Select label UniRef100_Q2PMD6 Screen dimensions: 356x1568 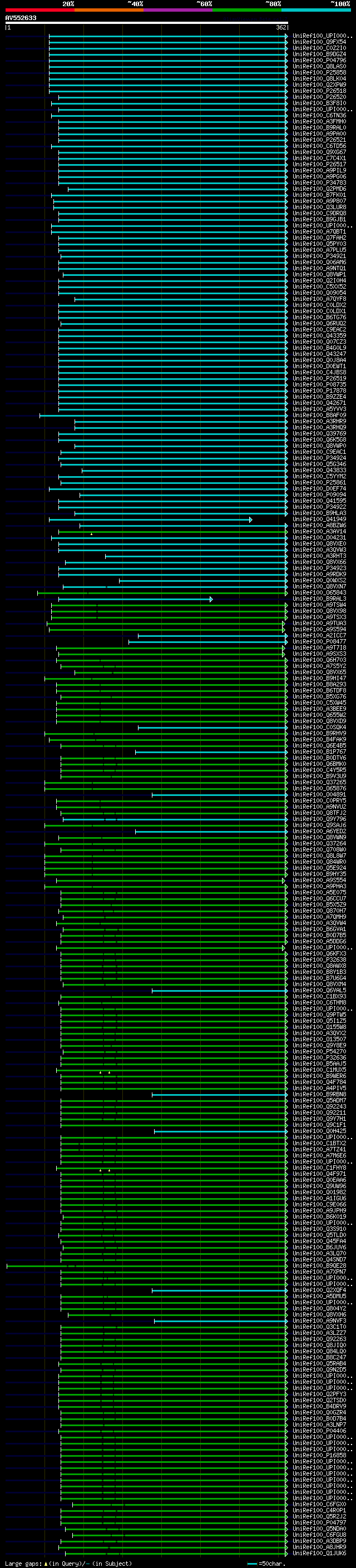(319, 189)
